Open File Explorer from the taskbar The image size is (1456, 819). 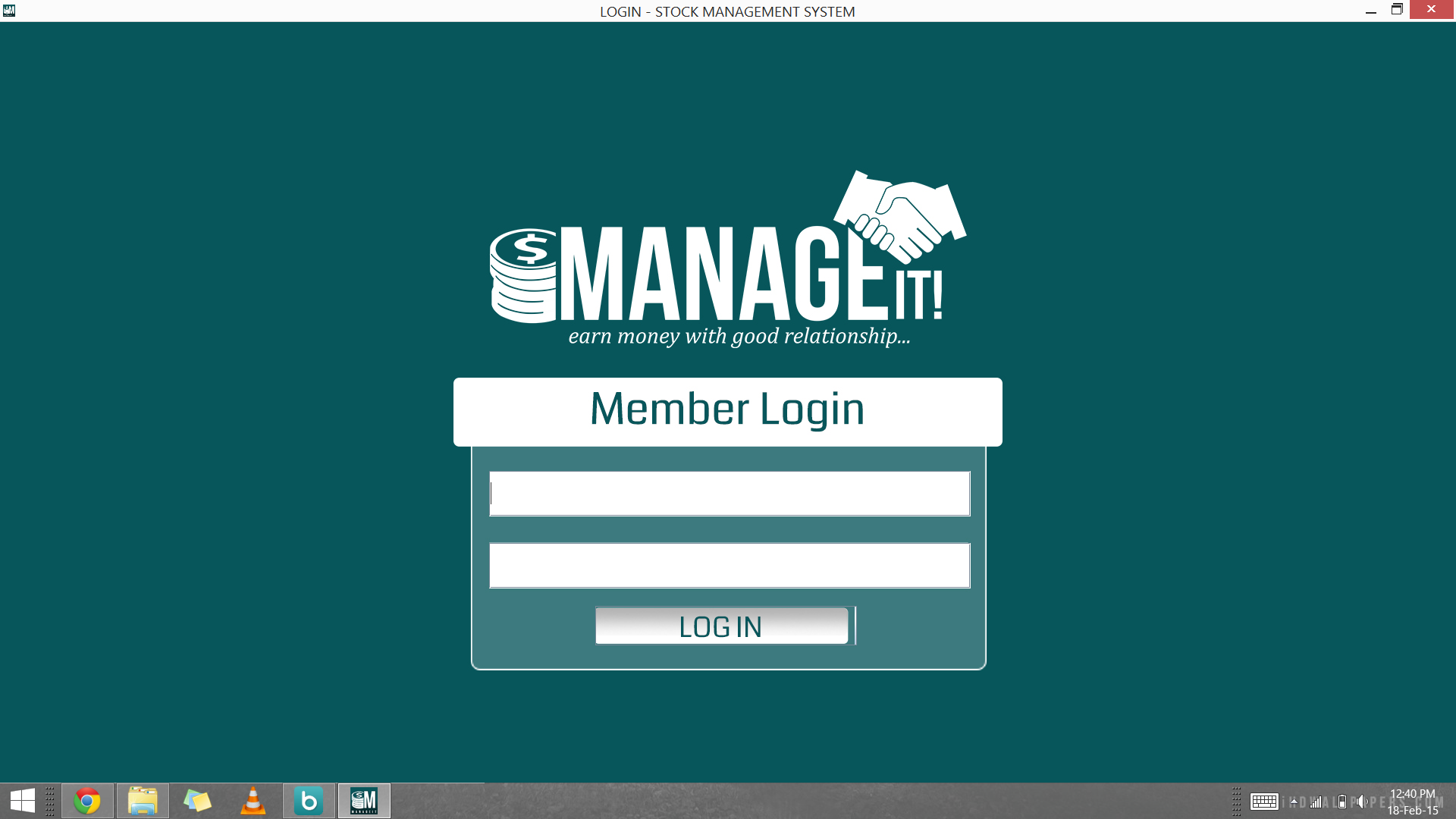click(x=143, y=801)
